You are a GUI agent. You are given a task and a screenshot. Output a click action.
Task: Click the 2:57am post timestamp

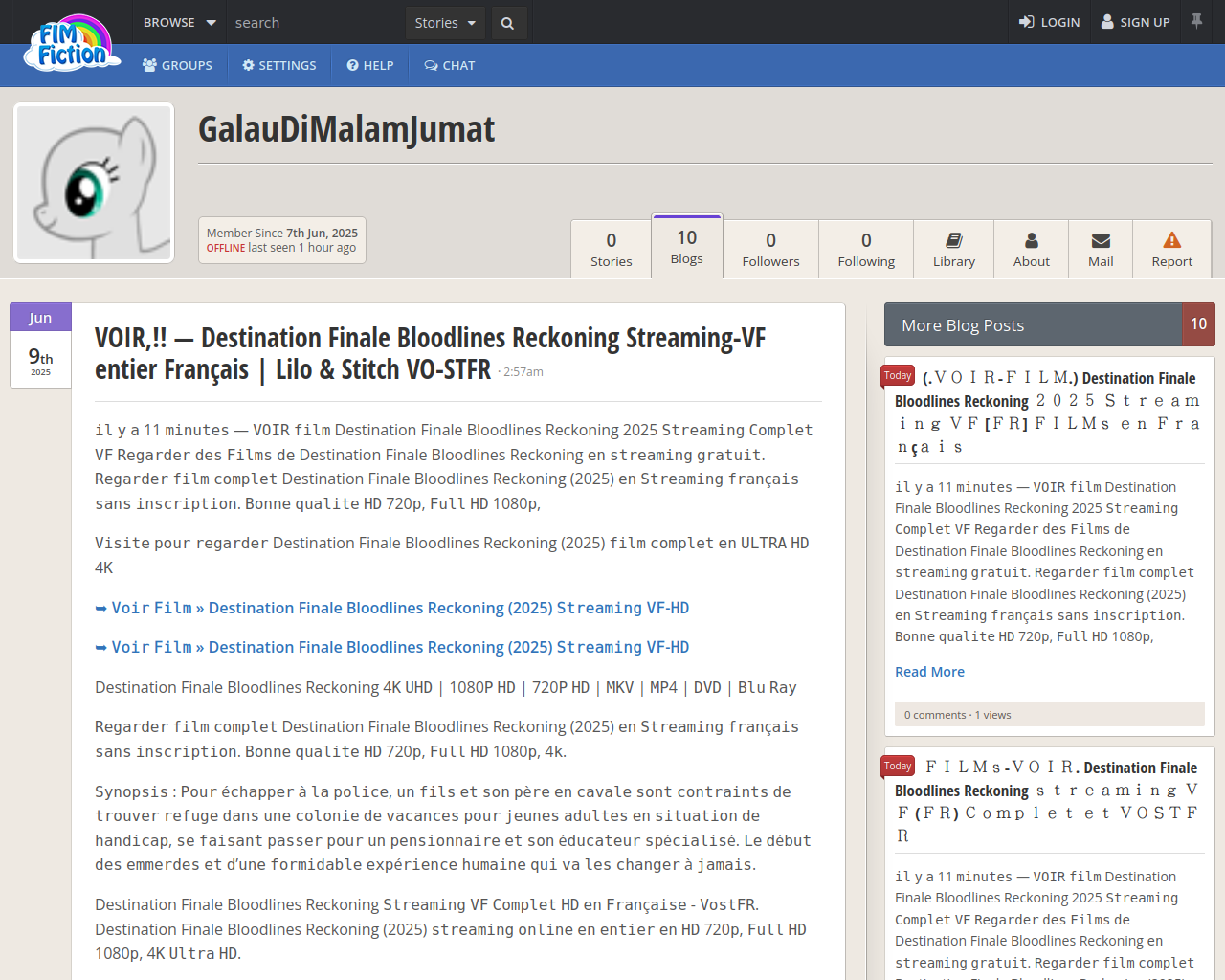523,372
